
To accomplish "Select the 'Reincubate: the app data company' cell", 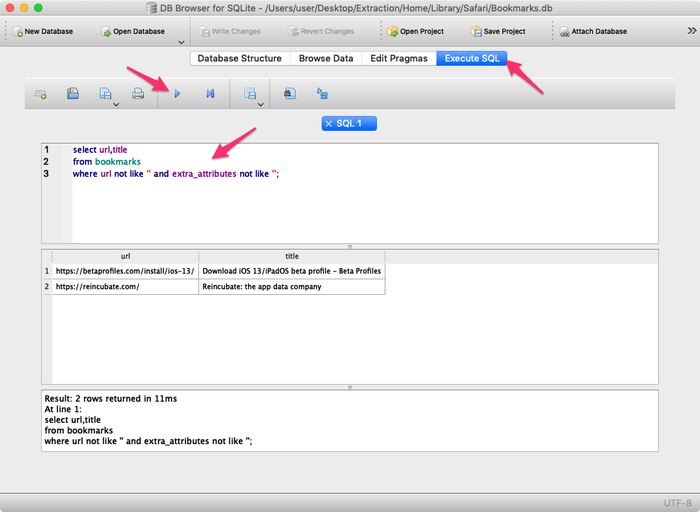I will (x=292, y=287).
